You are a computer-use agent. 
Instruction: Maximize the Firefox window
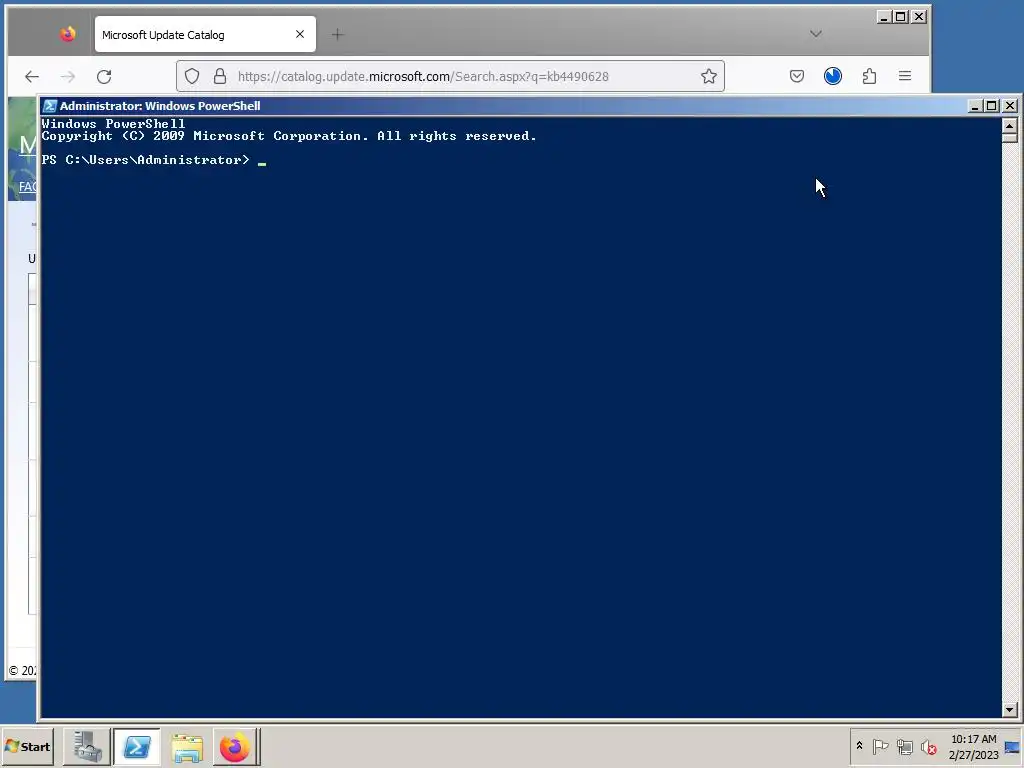pos(901,17)
